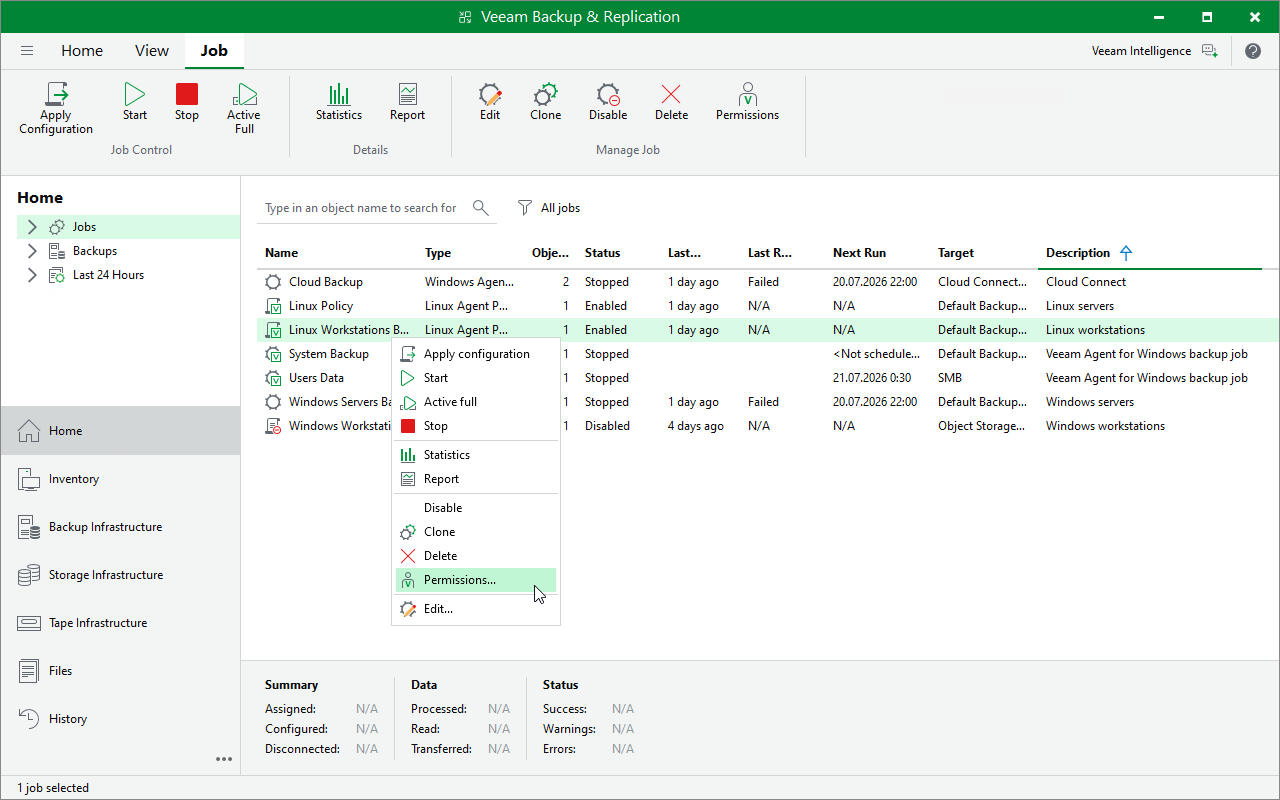Click Apply Configuration ribbon icon

(56, 95)
